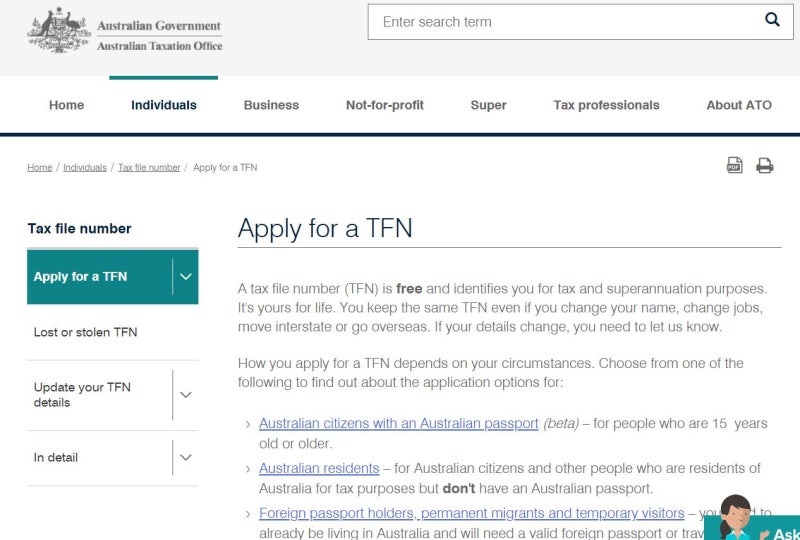Click the search magnifier icon
The width and height of the screenshot is (800, 540).
(x=772, y=20)
